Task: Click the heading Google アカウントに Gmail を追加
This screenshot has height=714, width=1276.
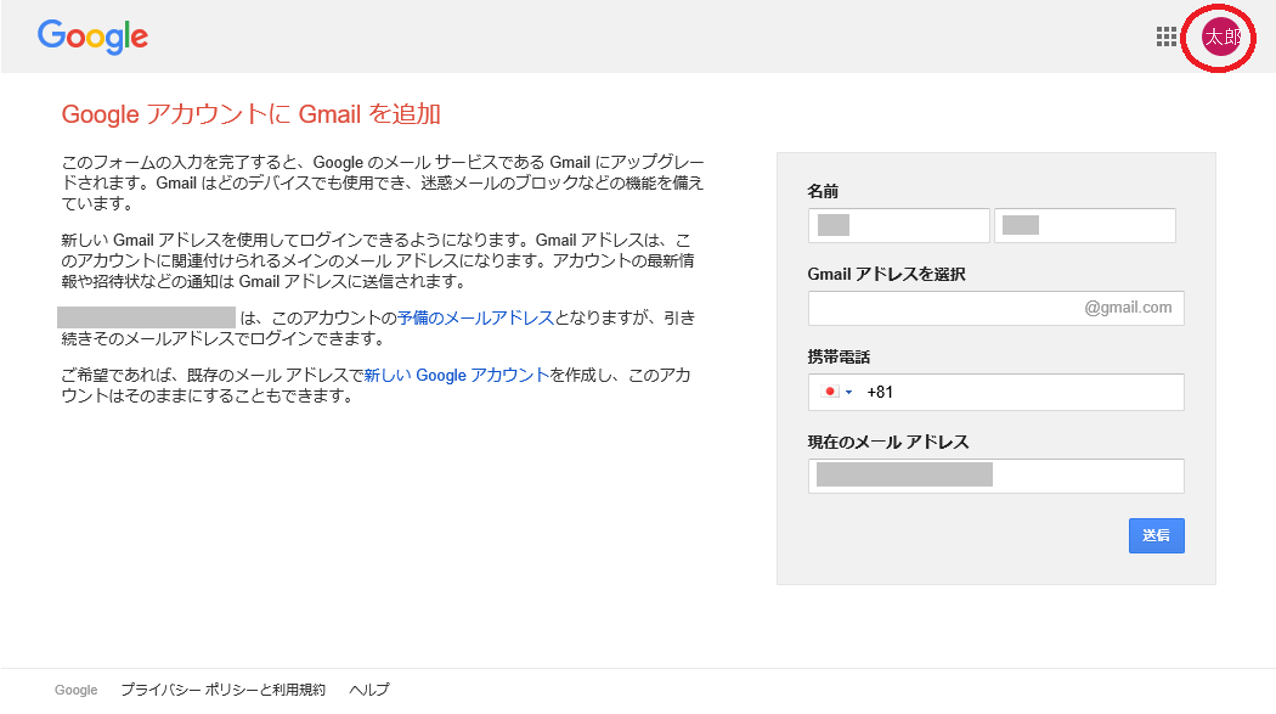Action: click(251, 114)
